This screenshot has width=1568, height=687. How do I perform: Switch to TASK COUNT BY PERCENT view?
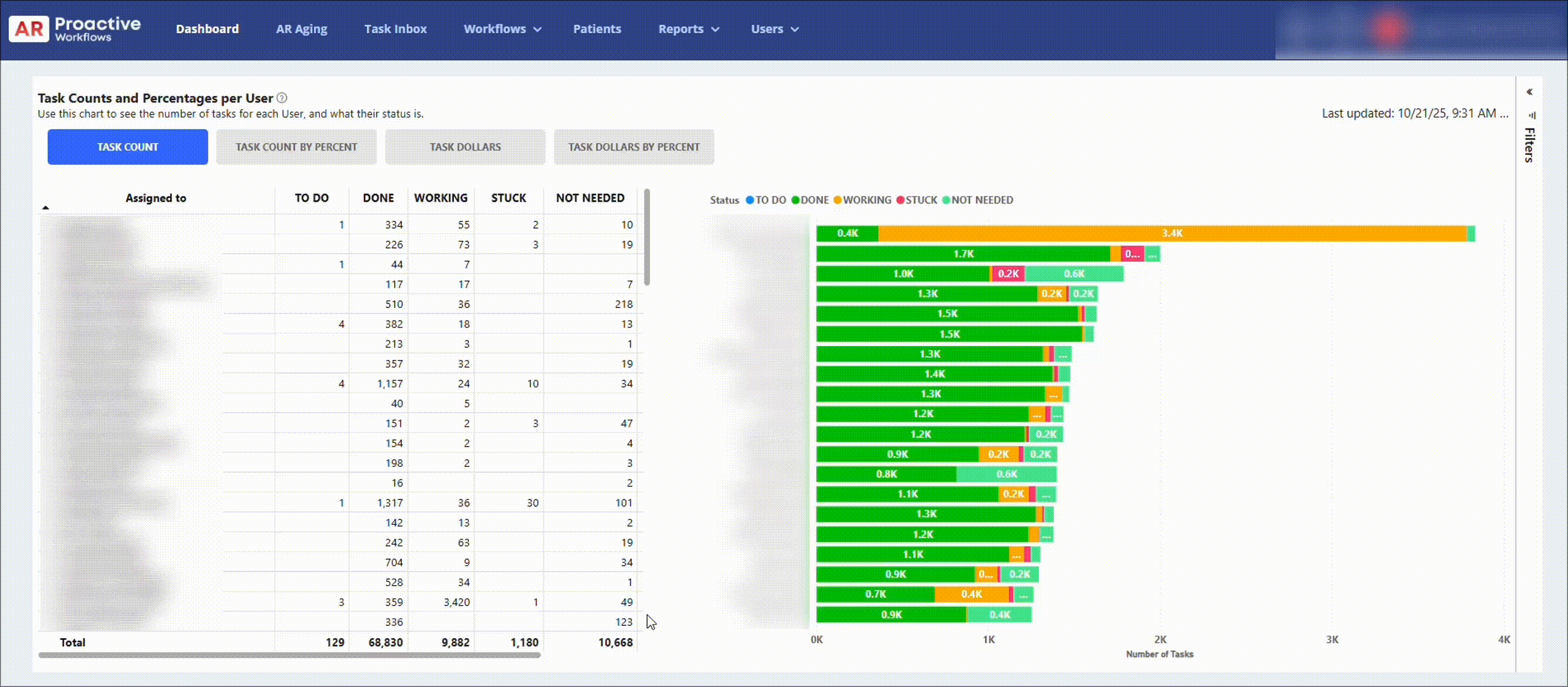[296, 147]
